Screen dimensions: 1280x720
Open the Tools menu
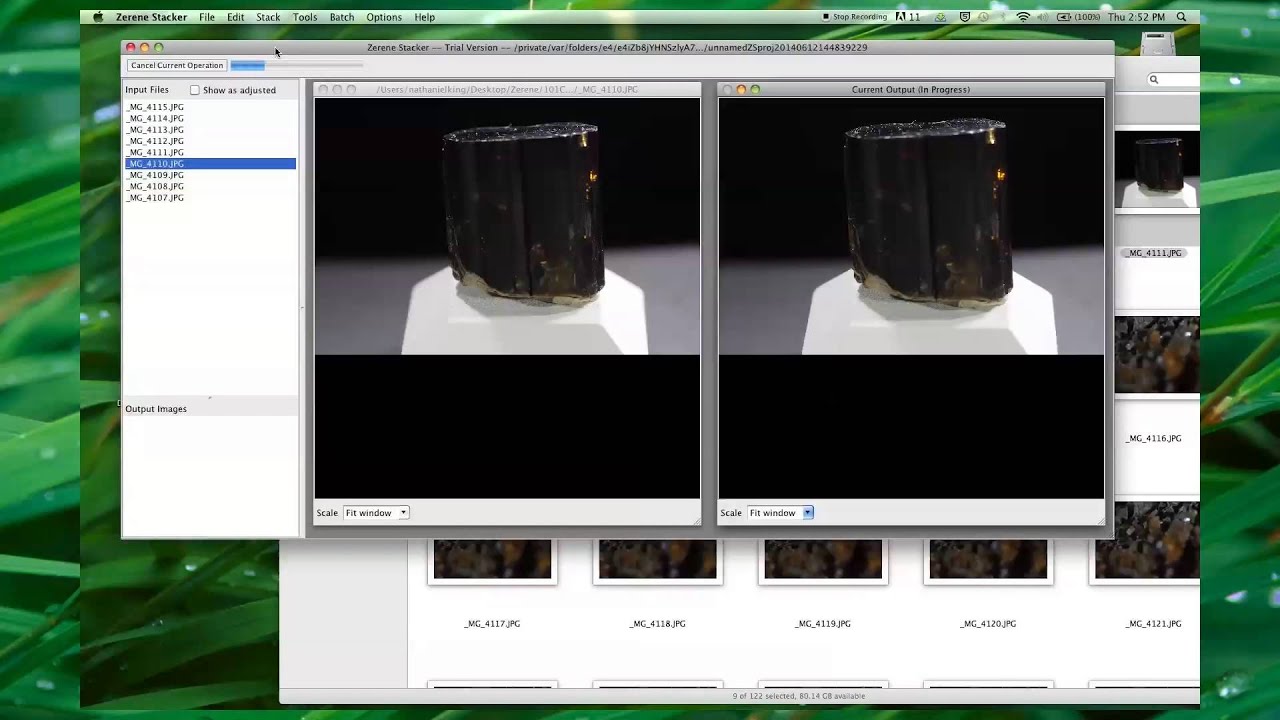pos(305,17)
